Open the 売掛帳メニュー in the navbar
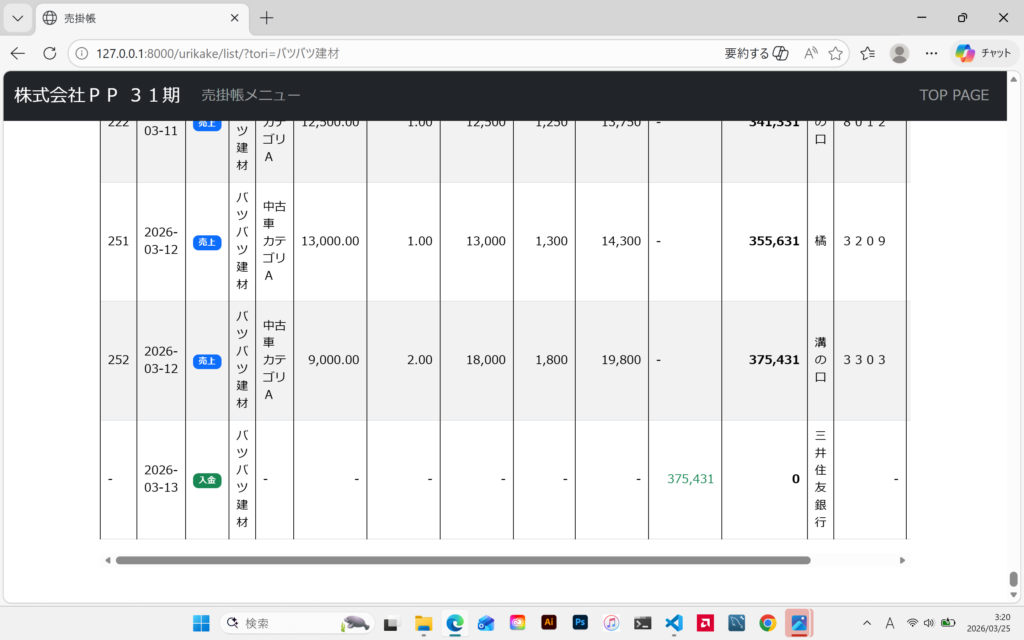1024x640 pixels. point(250,95)
